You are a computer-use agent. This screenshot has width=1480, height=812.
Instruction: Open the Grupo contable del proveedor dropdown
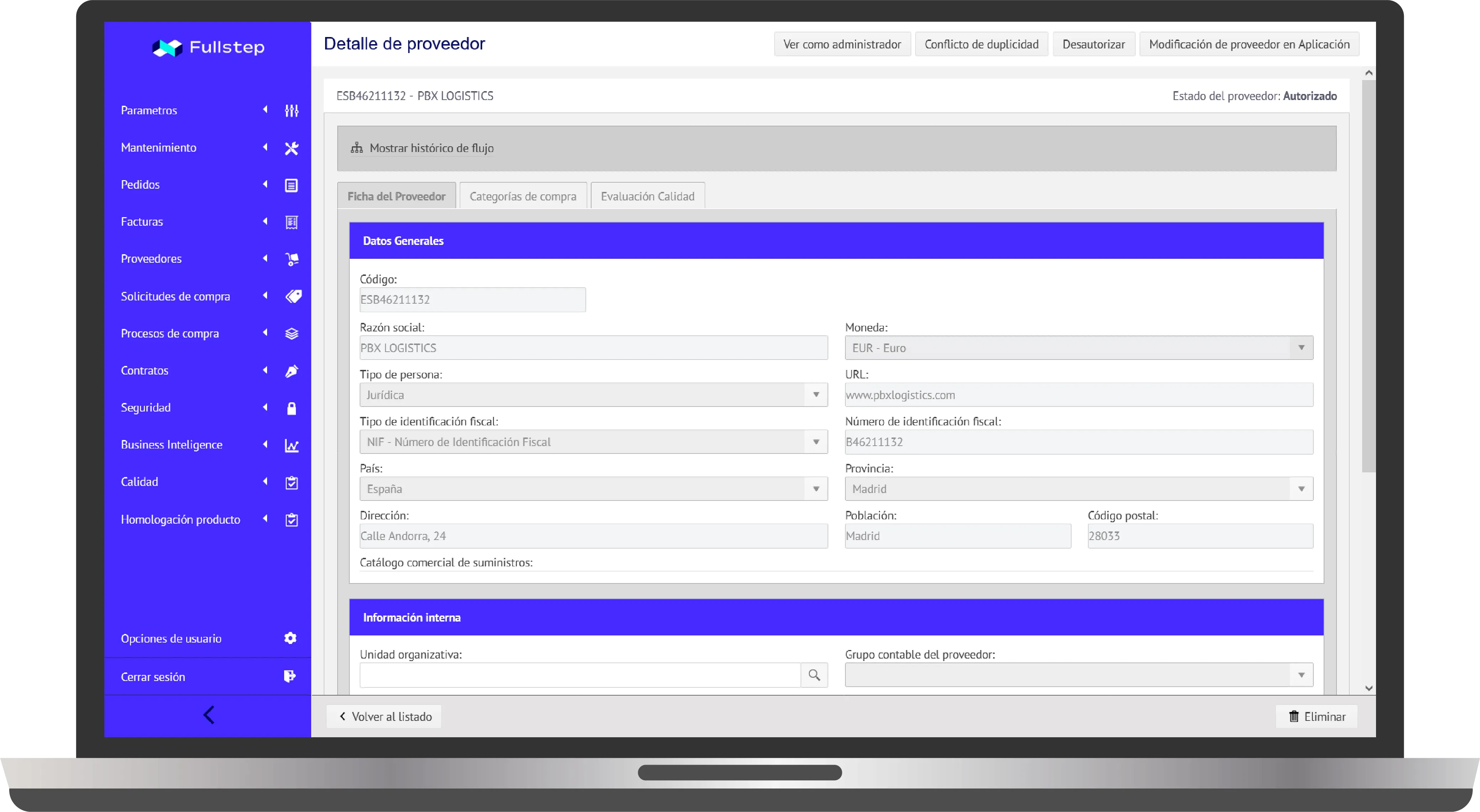click(1301, 675)
